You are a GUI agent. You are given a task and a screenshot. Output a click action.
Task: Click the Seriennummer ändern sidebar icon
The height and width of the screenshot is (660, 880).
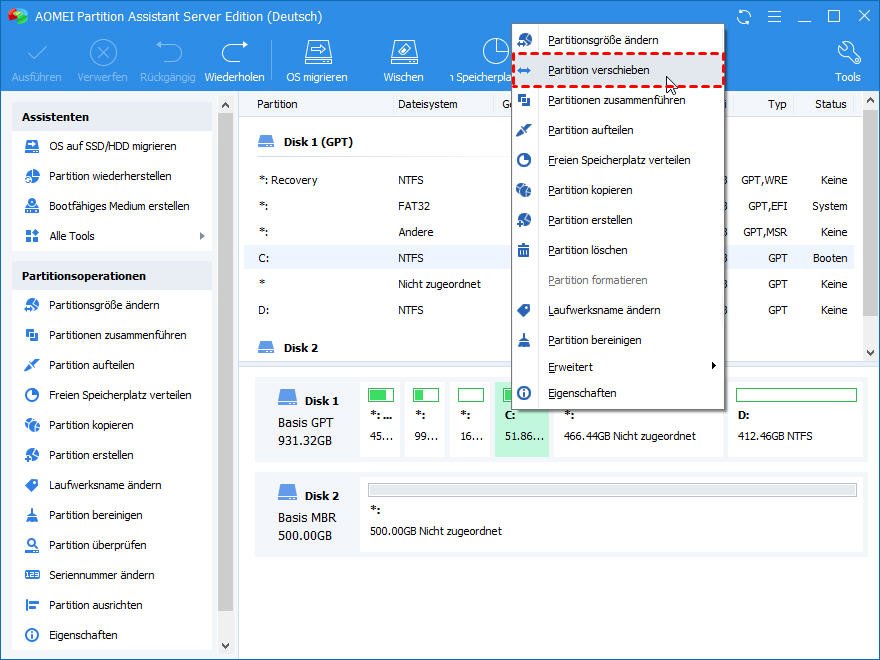click(32, 575)
